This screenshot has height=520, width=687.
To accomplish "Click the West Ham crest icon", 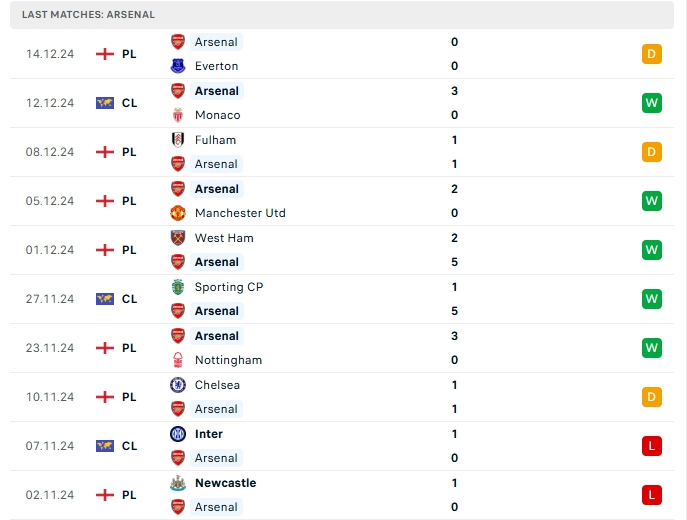I will point(178,238).
